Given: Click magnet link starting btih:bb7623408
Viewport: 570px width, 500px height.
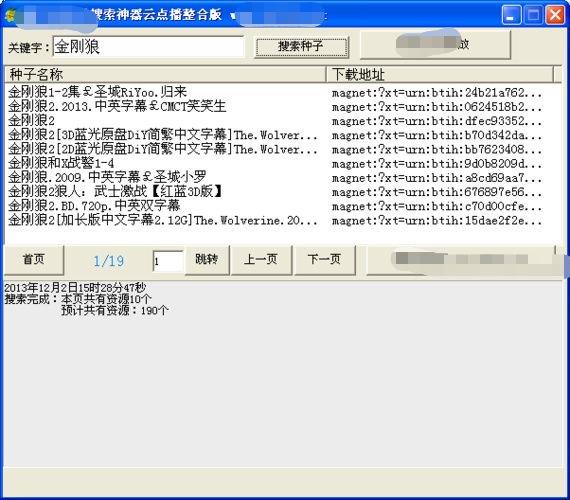Looking at the screenshot, I should click(x=437, y=149).
